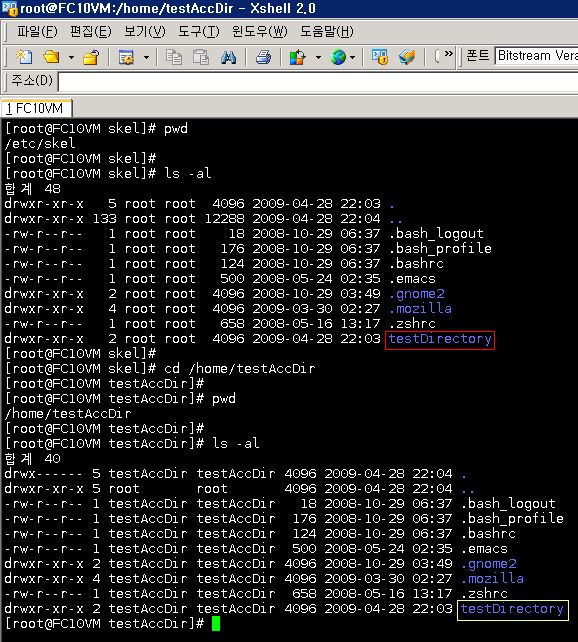The width and height of the screenshot is (578, 642).
Task: Click inside the 주소(D) address field
Action: pyautogui.click(x=318, y=82)
